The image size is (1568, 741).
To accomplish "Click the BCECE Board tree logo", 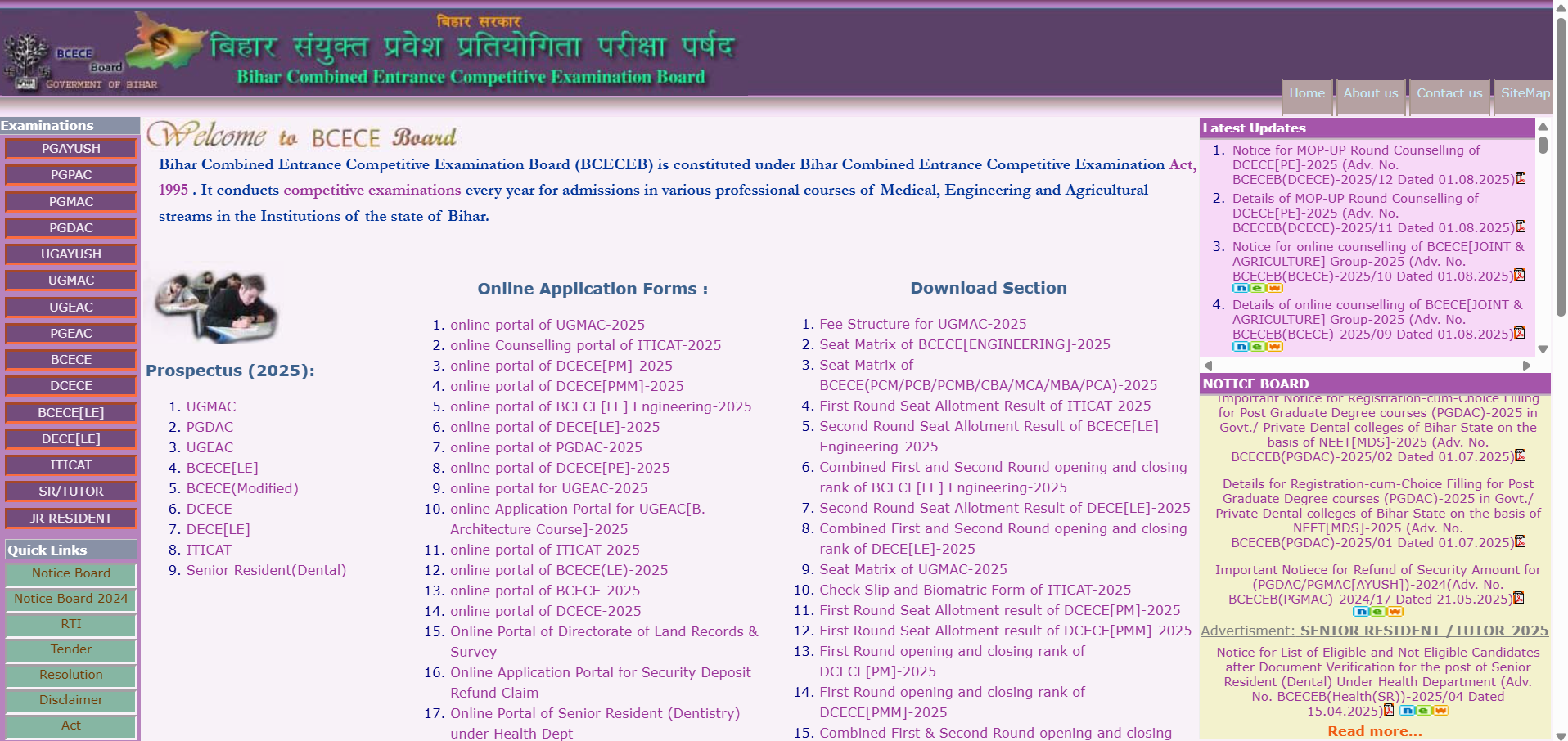I will [x=27, y=61].
